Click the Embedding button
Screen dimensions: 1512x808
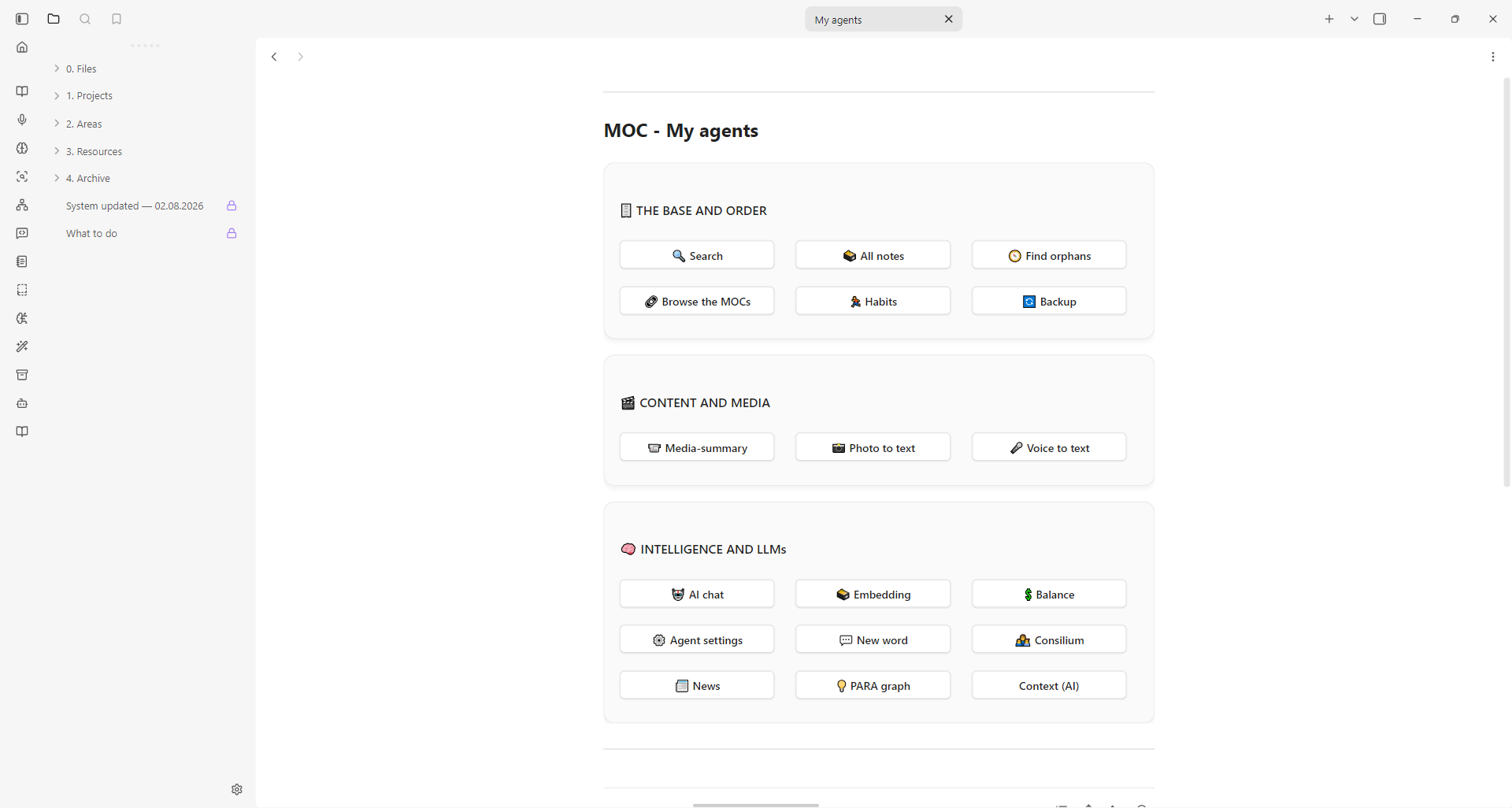point(873,594)
